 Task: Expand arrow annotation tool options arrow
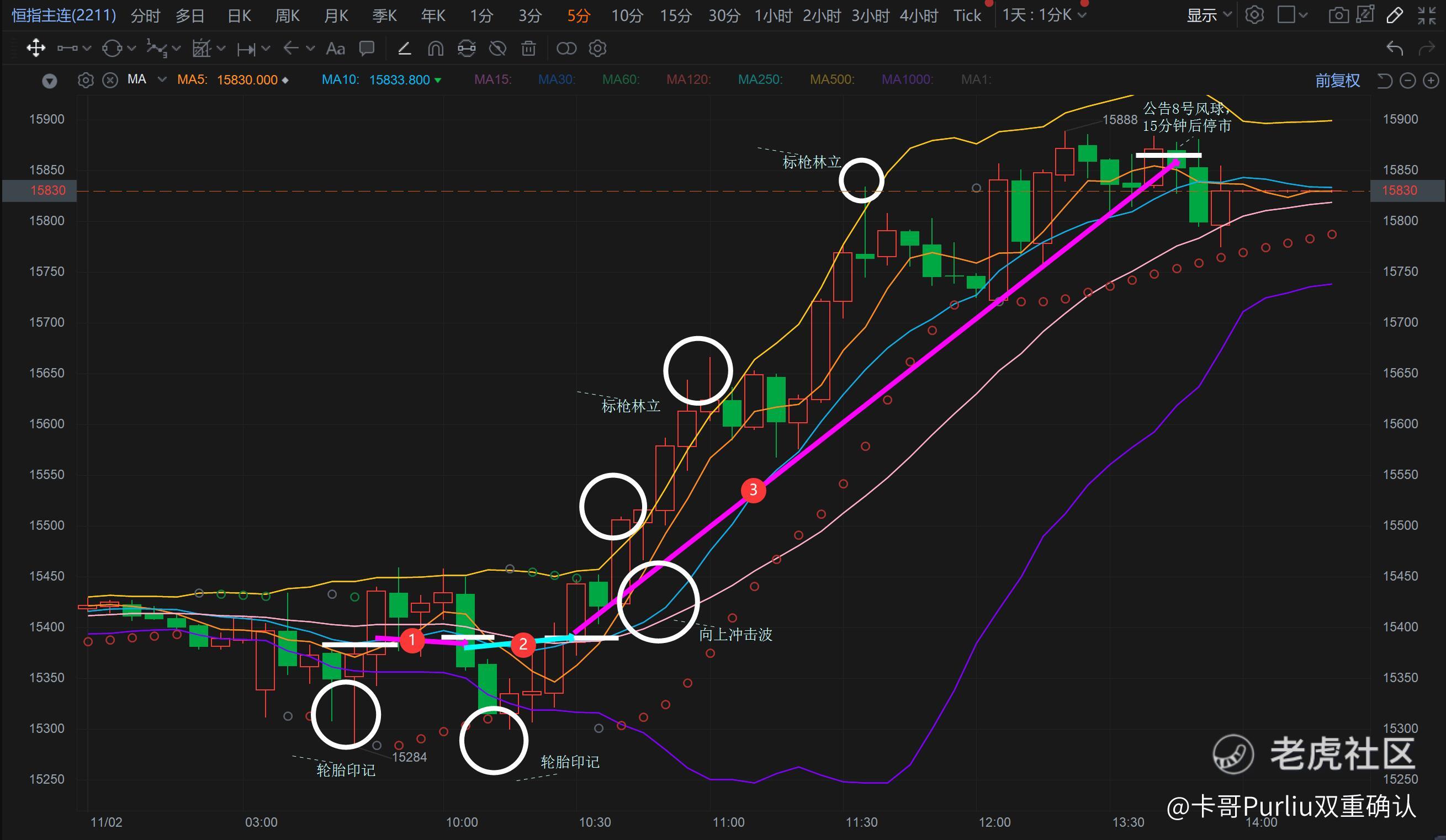pyautogui.click(x=310, y=48)
